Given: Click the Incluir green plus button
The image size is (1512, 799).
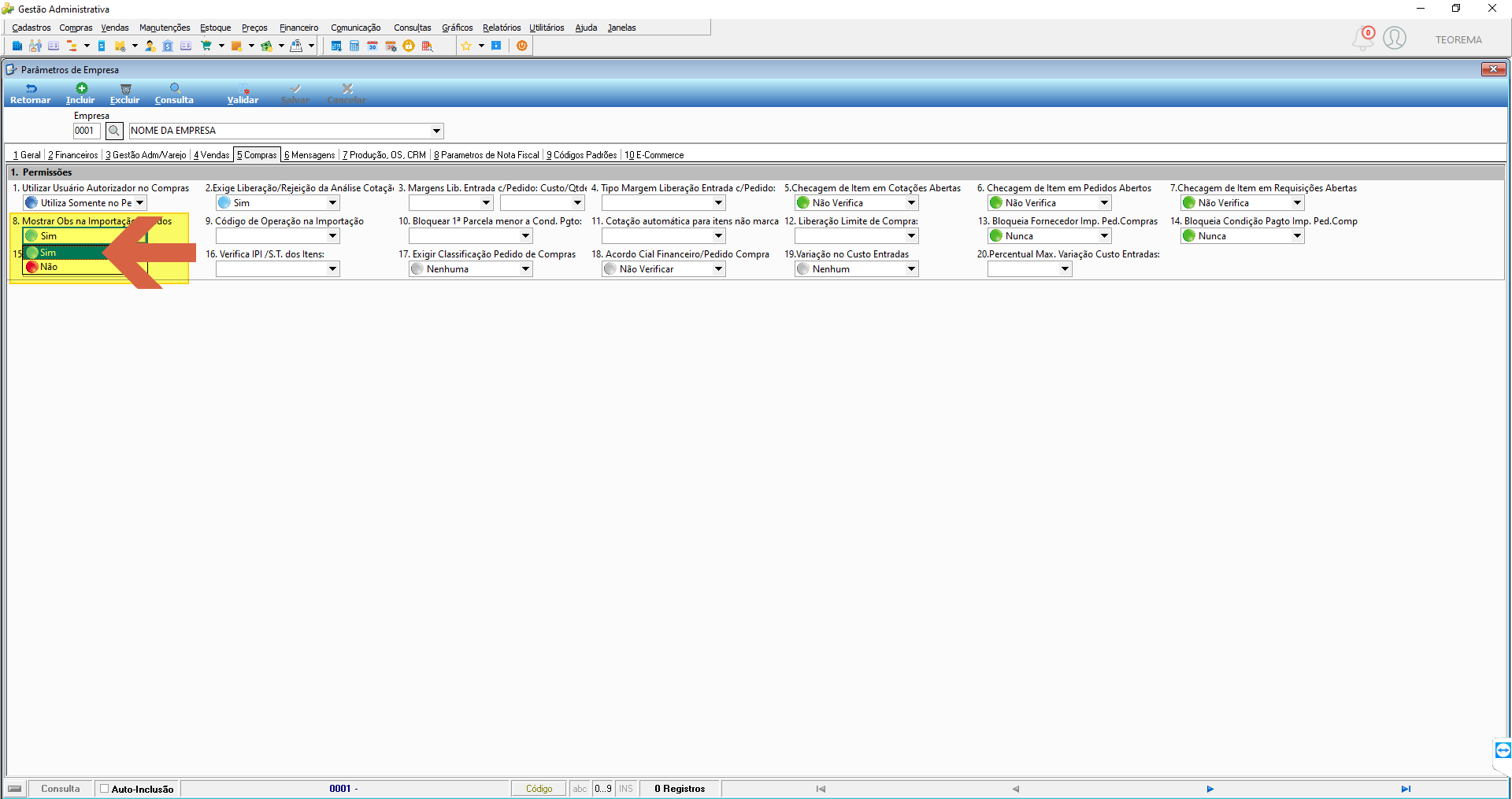Looking at the screenshot, I should (x=80, y=94).
